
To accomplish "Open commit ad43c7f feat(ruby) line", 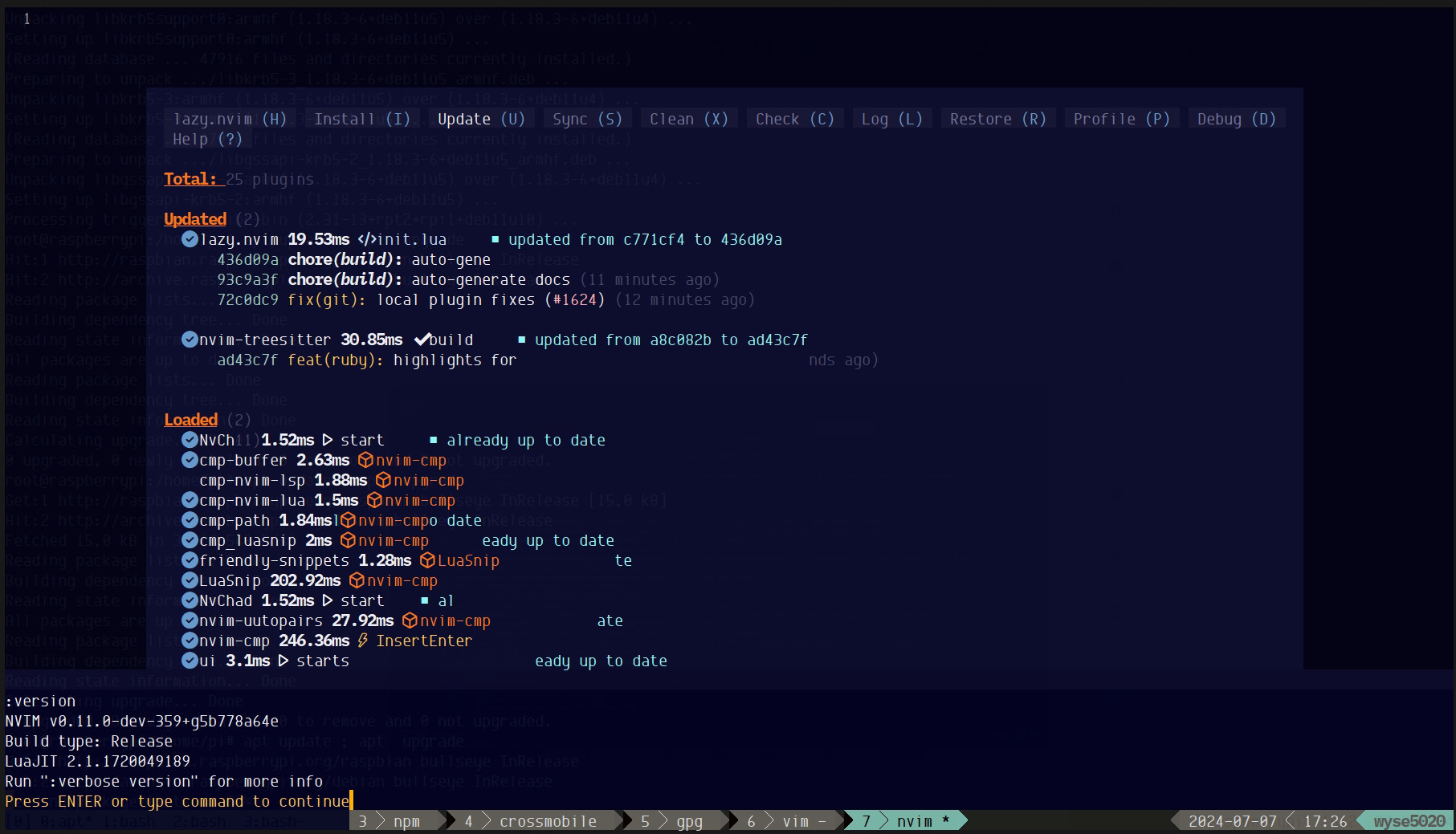I will pyautogui.click(x=367, y=360).
